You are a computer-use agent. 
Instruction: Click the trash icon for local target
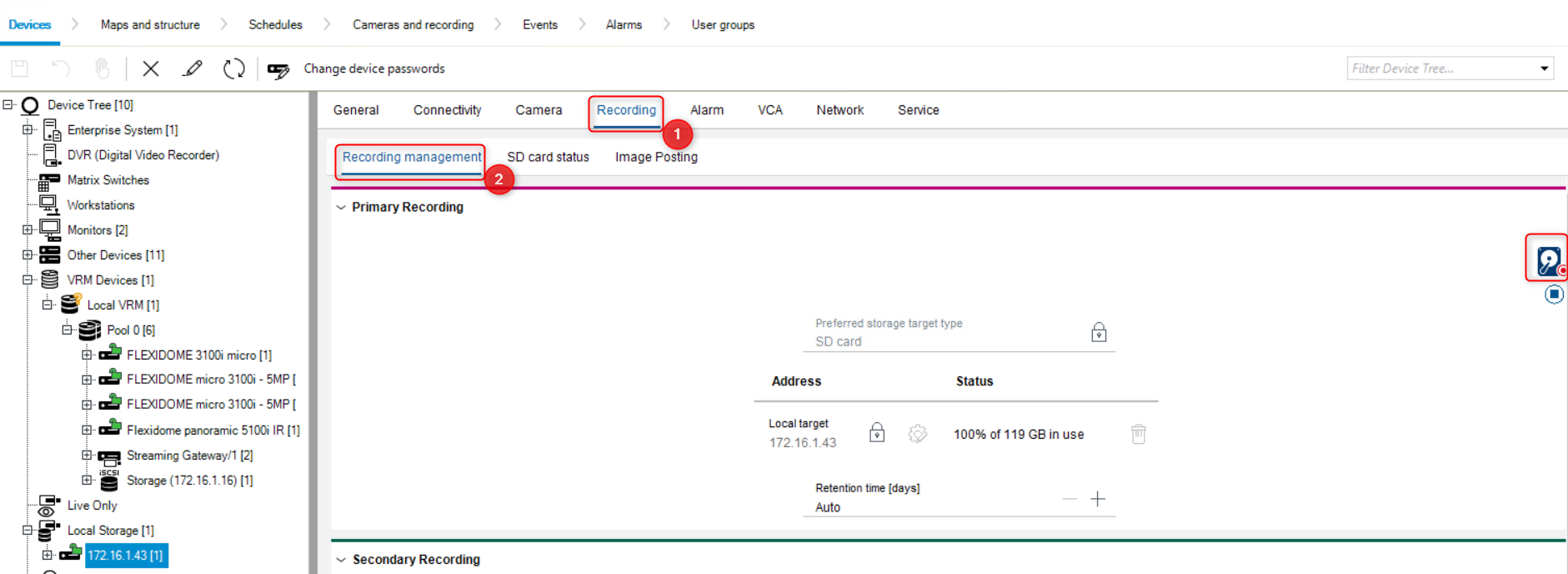tap(1138, 434)
